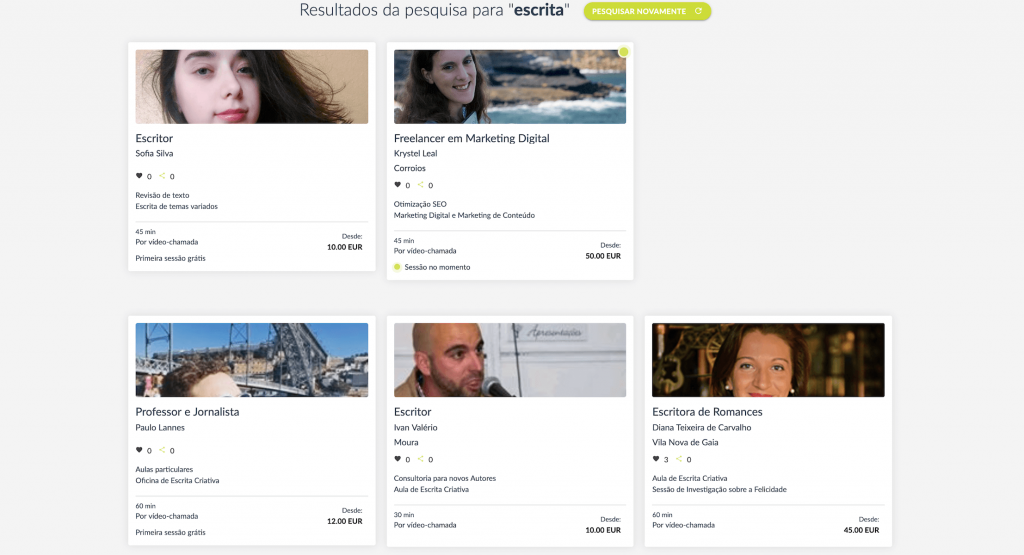Click Primeira sessão grátis on Paulo's card

point(170,533)
